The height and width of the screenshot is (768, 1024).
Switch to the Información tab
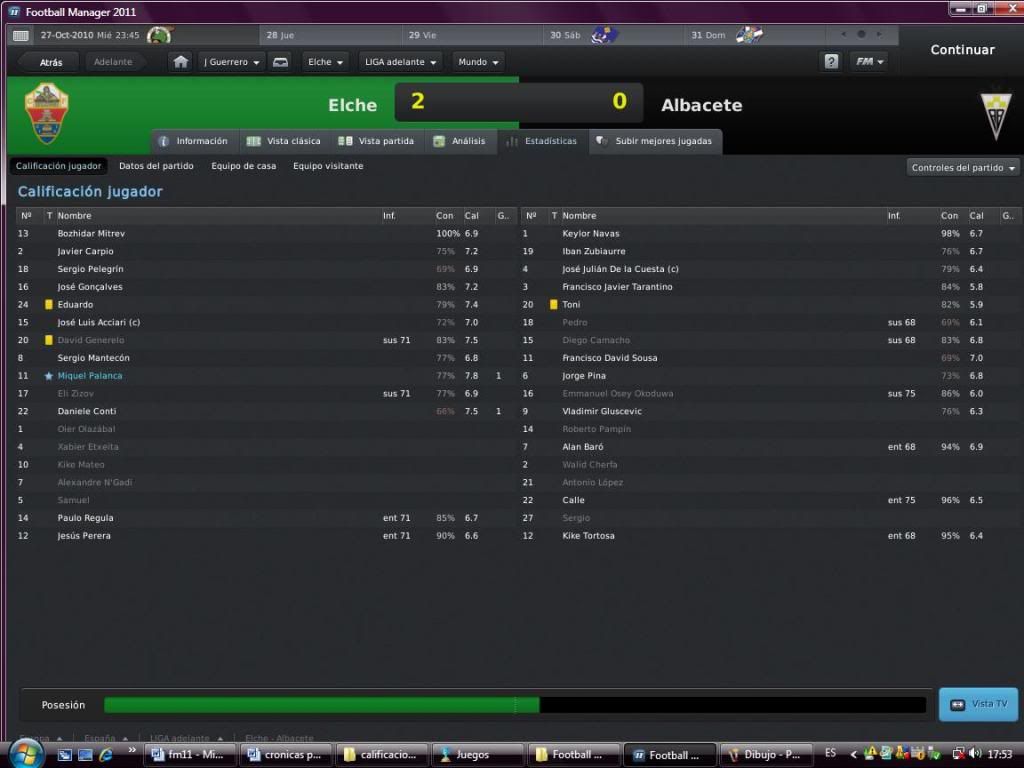point(194,141)
